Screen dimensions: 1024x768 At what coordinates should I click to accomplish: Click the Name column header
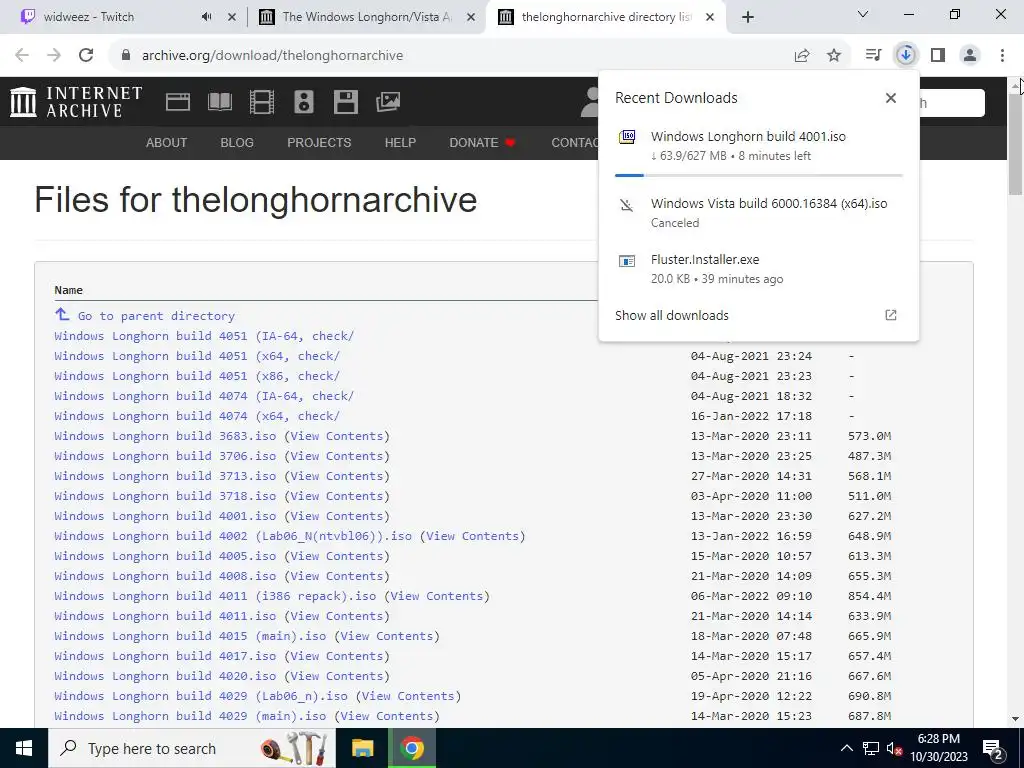pyautogui.click(x=69, y=290)
